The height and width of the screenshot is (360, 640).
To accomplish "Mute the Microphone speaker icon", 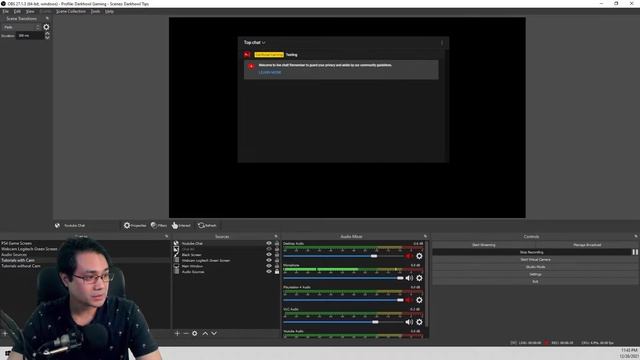I will 409,278.
